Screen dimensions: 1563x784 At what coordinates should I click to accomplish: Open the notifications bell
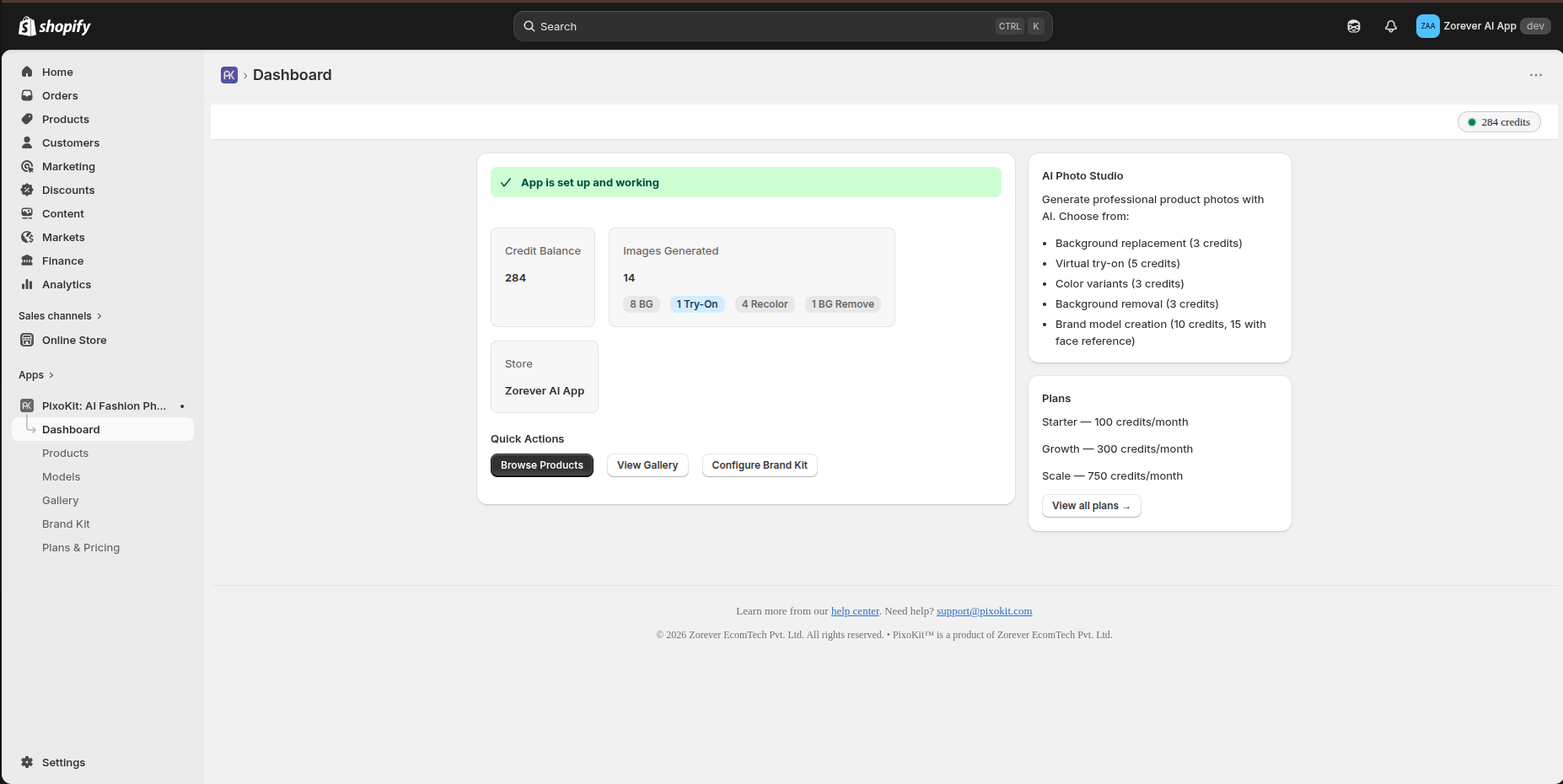tap(1391, 26)
